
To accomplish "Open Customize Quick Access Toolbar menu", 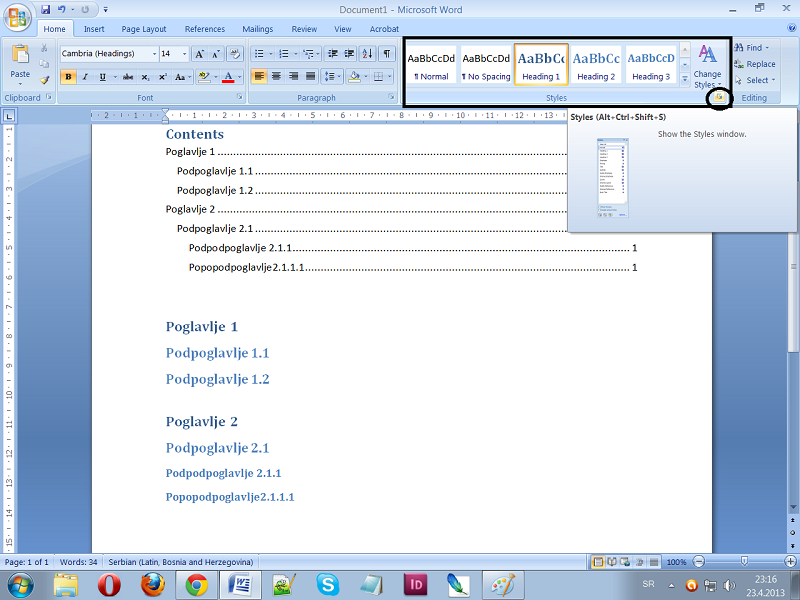I will [106, 9].
